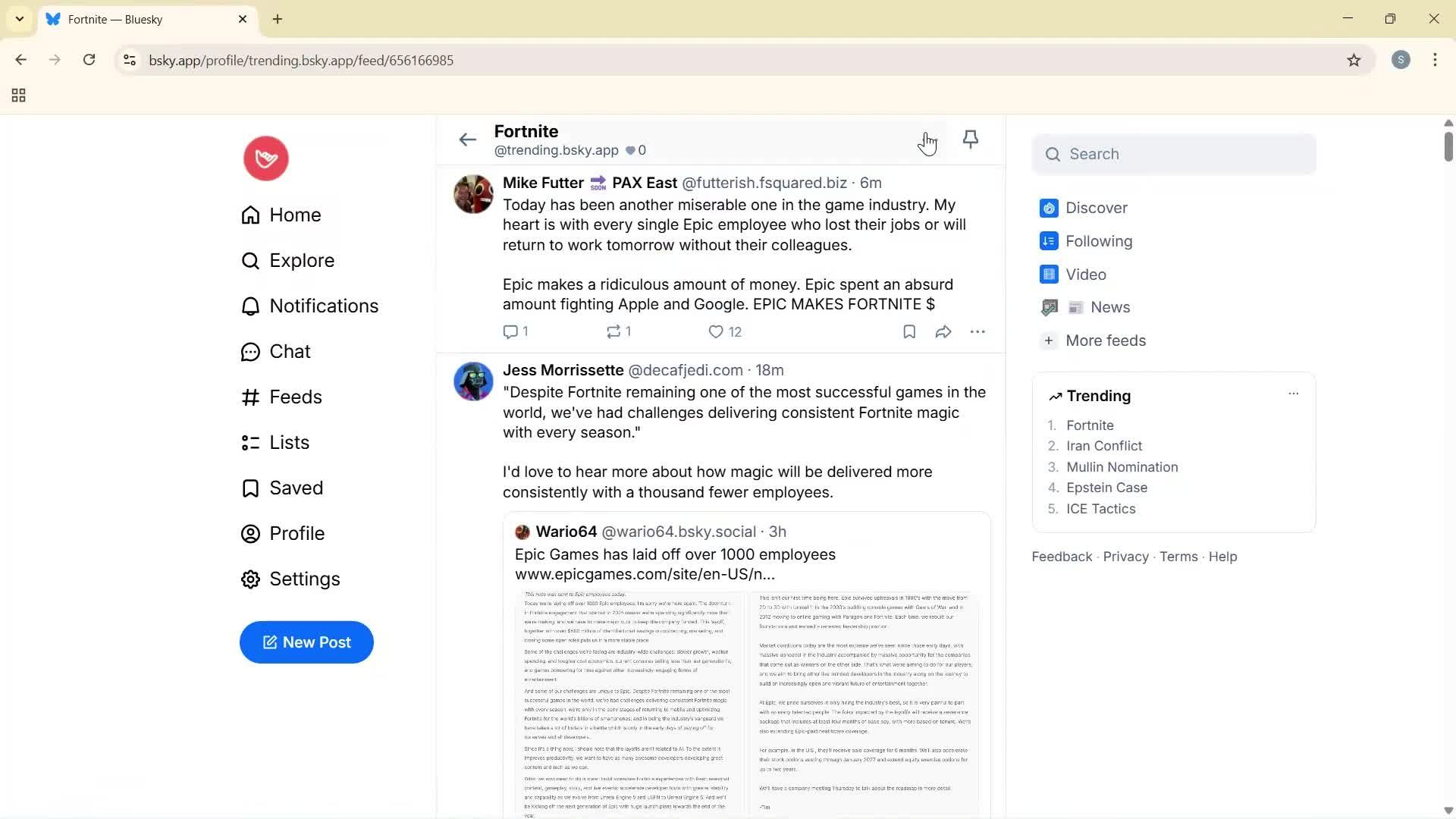Click the New Post button
The width and height of the screenshot is (1456, 819).
(306, 642)
